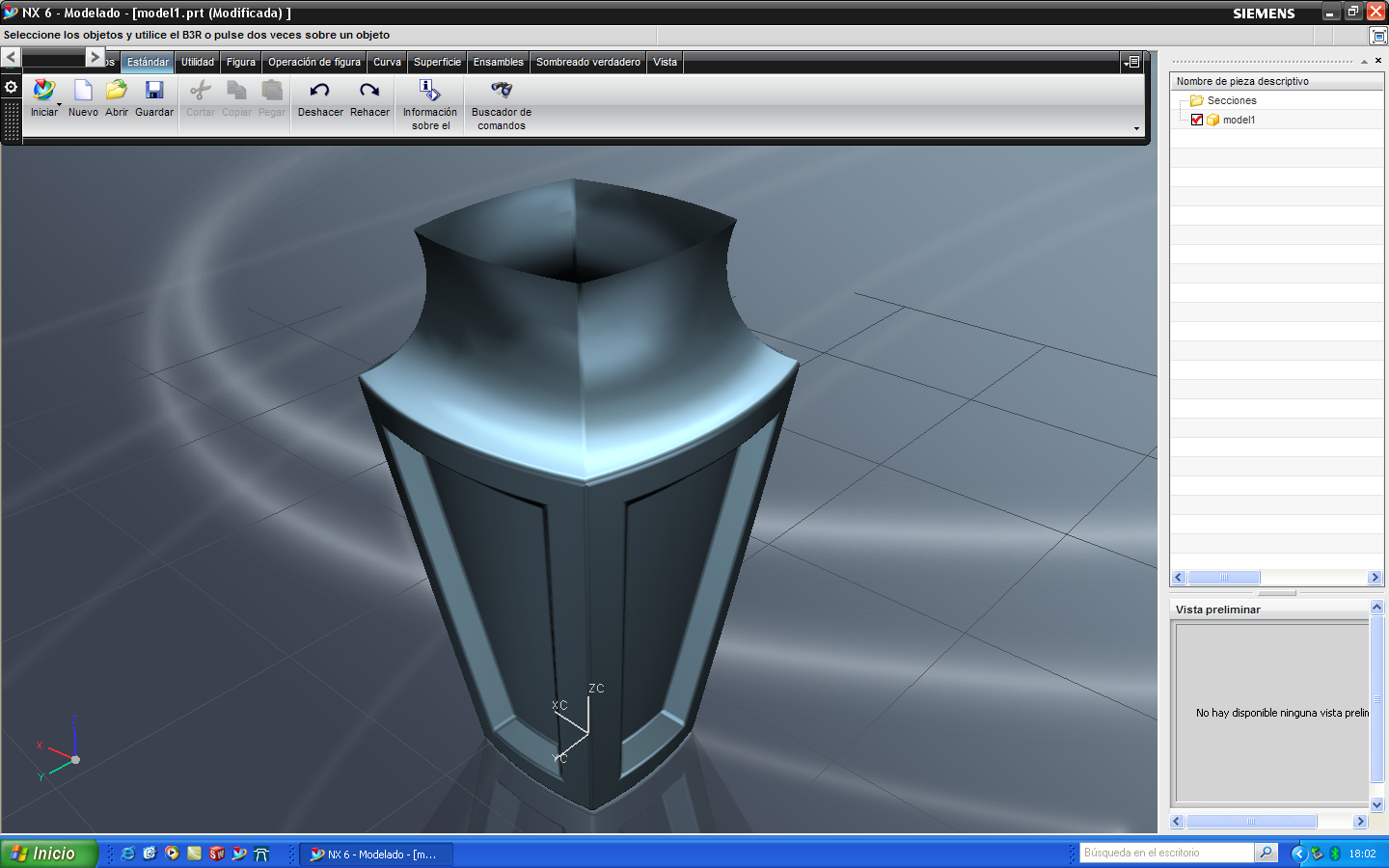The image size is (1389, 868).
Task: Click the 18:02 system clock
Action: tap(1362, 854)
